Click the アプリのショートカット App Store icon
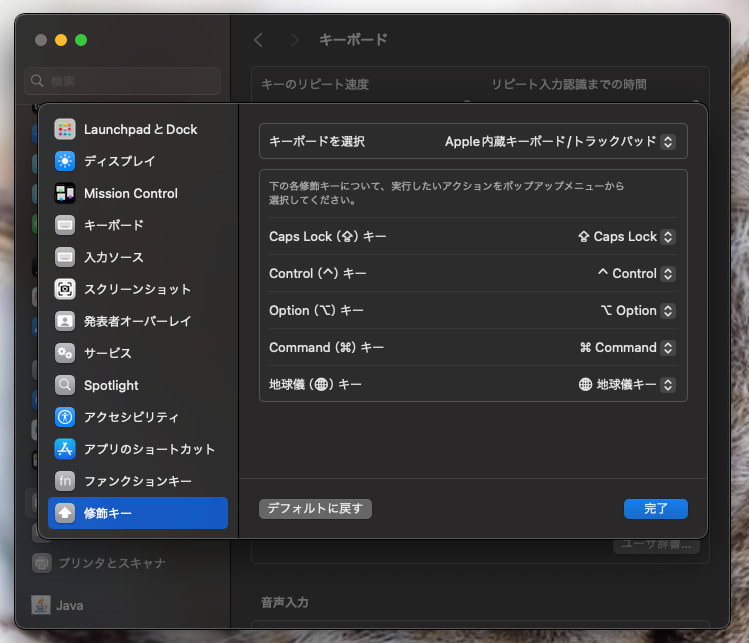Viewport: 749px width, 643px height. 65,450
